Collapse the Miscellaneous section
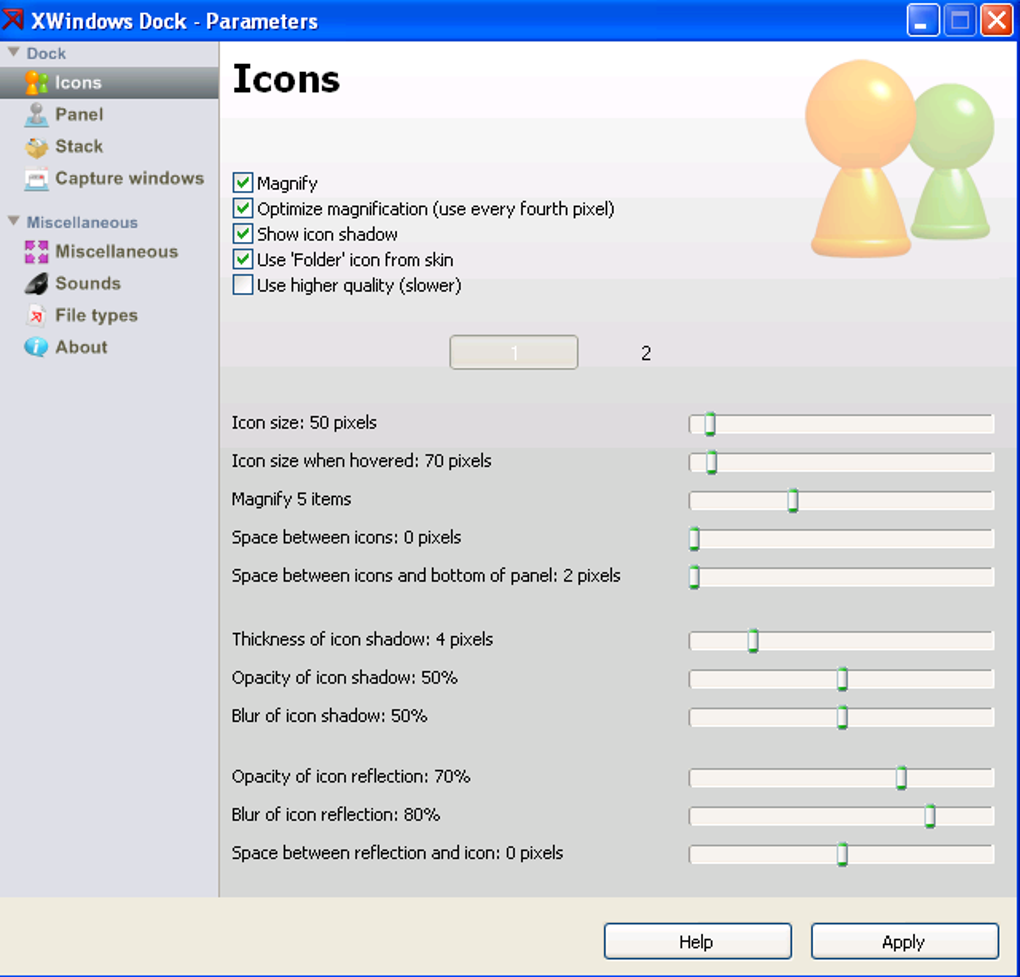 pos(13,221)
